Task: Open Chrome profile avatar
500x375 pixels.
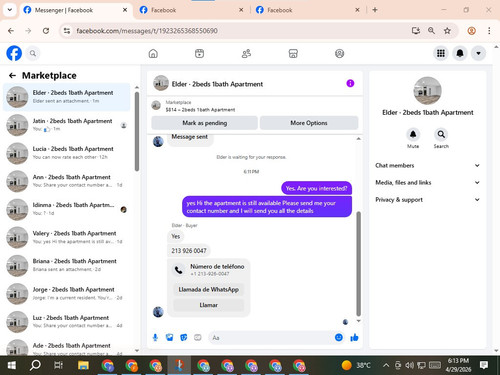Action: (x=471, y=31)
